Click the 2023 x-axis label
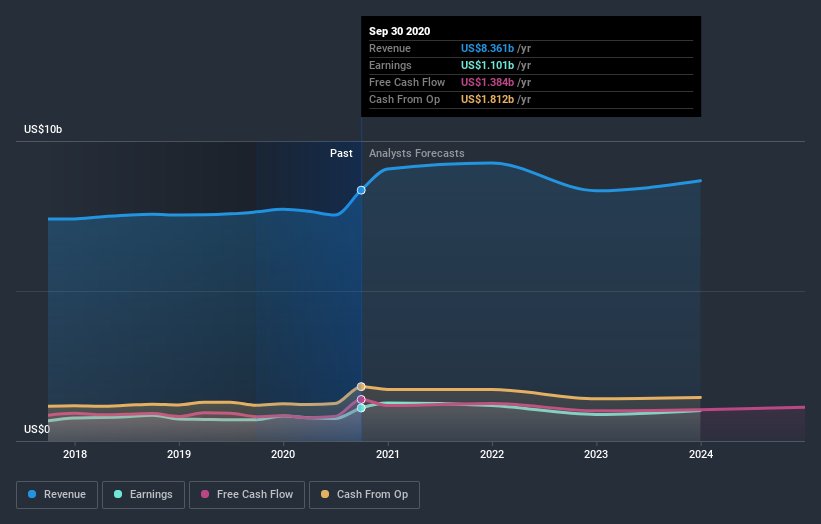Screen dimensions: 821x524 click(x=596, y=454)
